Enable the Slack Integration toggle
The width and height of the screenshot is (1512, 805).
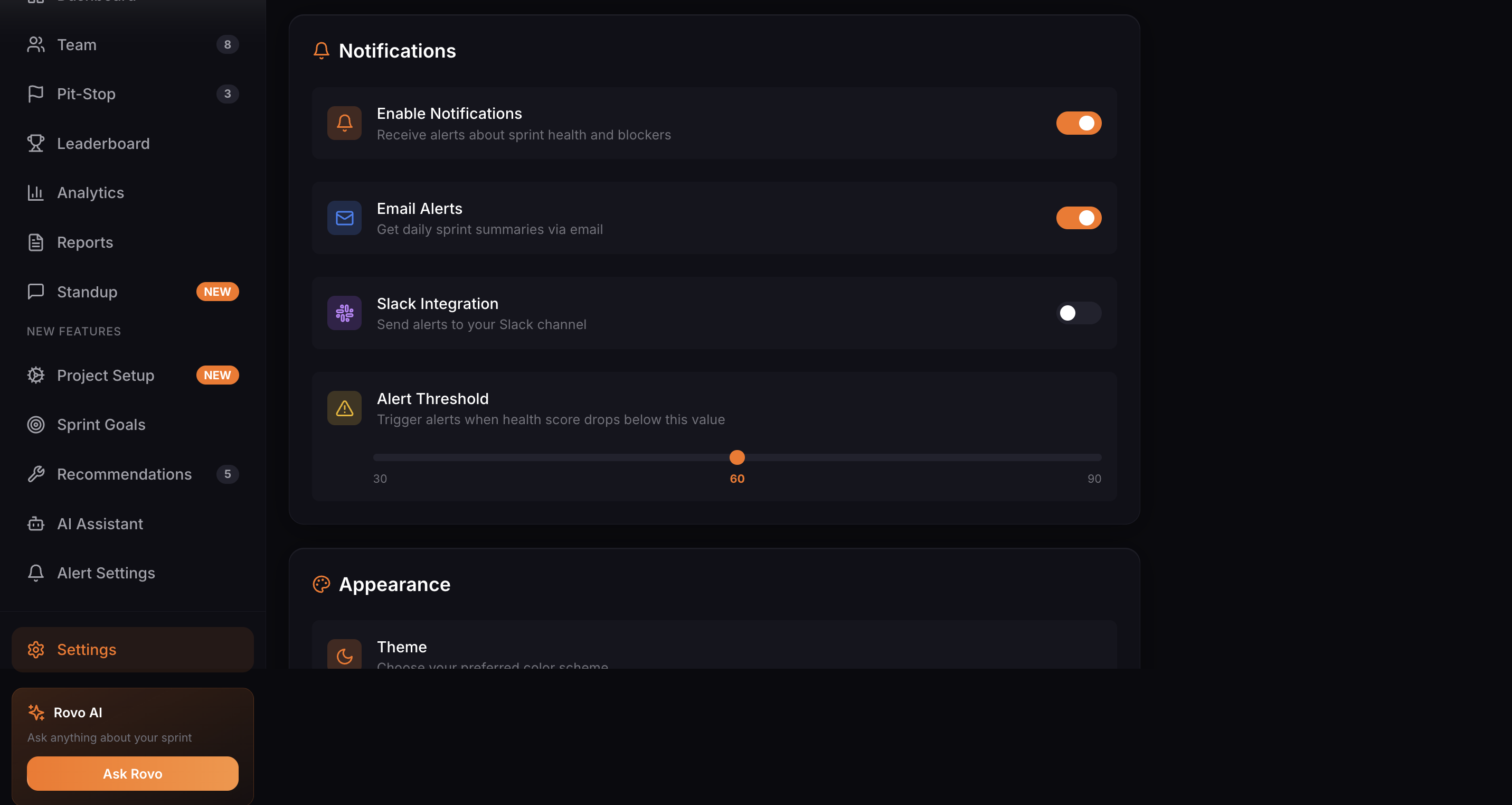click(1078, 313)
